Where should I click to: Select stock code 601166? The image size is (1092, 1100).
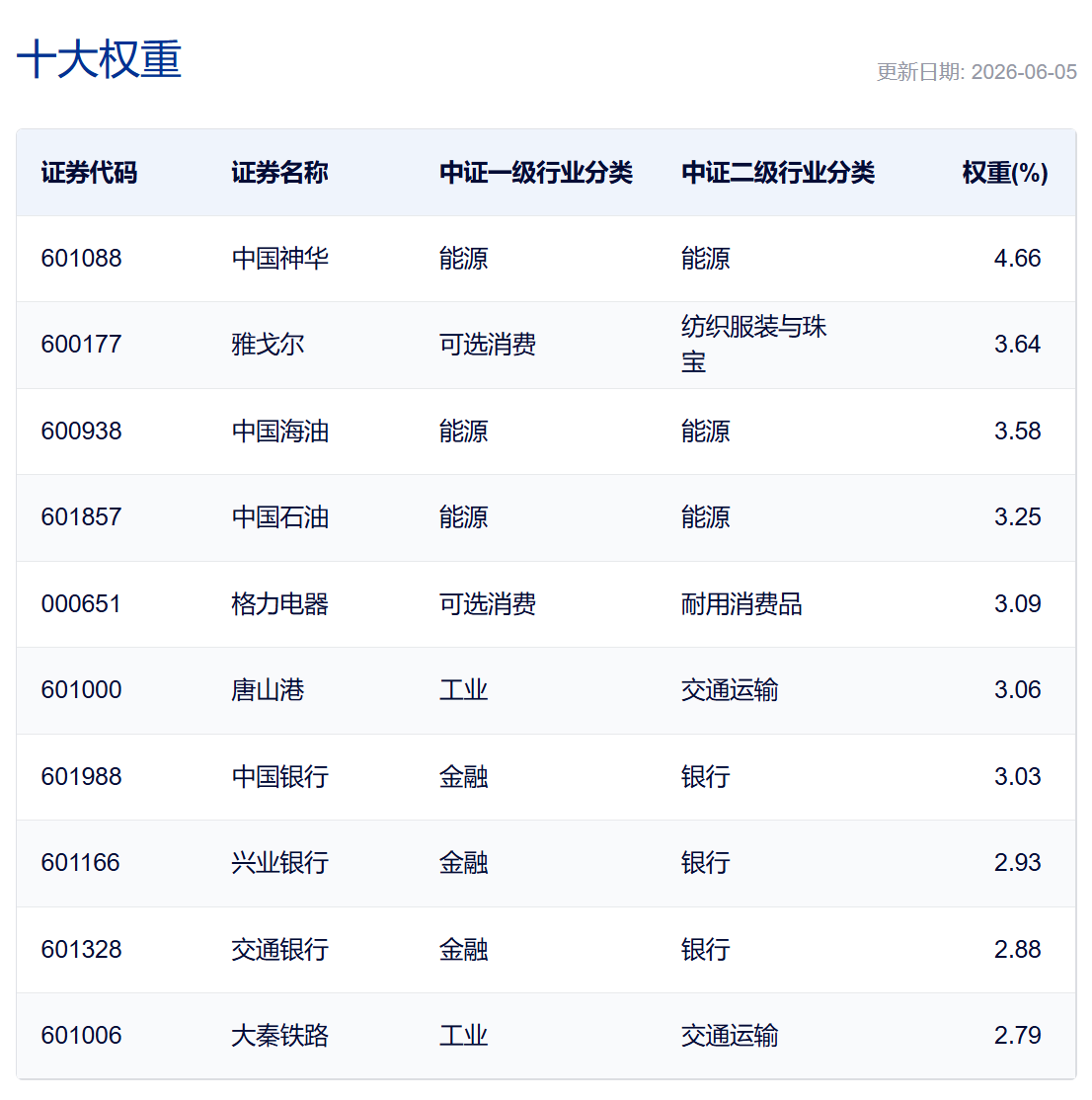[81, 862]
